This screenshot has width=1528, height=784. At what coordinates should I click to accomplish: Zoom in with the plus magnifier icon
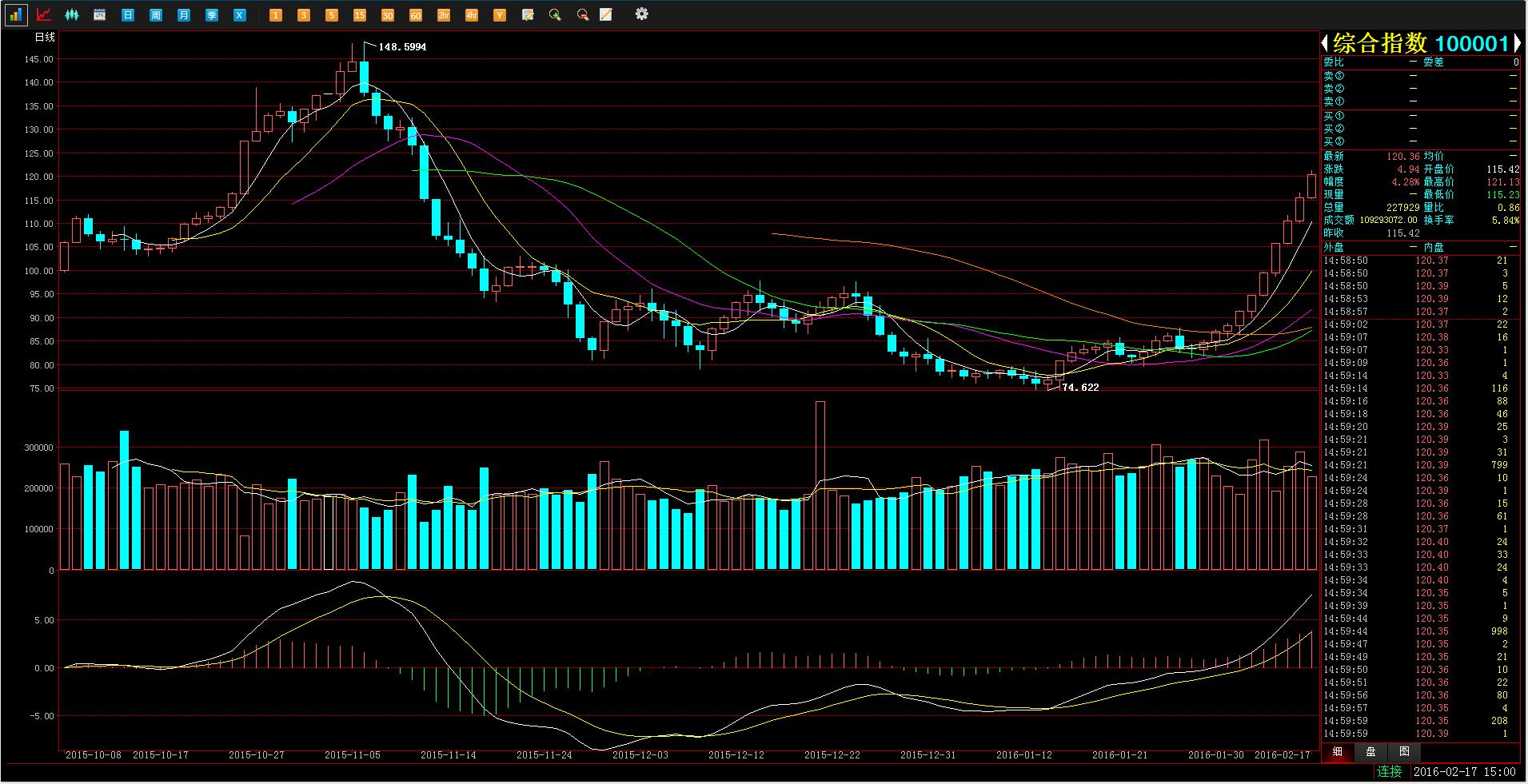556,14
